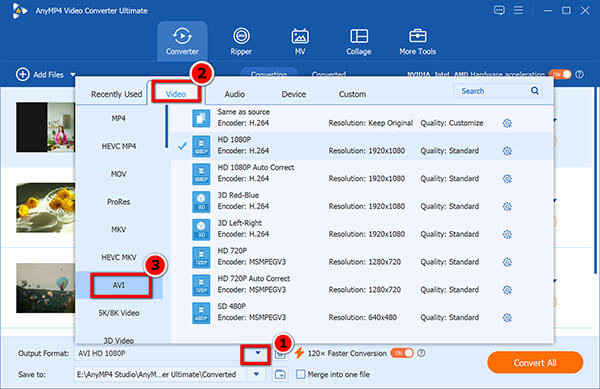Screen dimensions: 600x389
Task: Expand the Save to path dropdown
Action: pyautogui.click(x=256, y=374)
